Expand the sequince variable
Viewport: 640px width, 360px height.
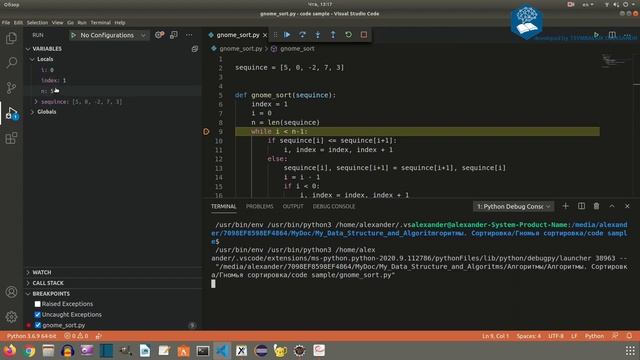[x=36, y=102]
